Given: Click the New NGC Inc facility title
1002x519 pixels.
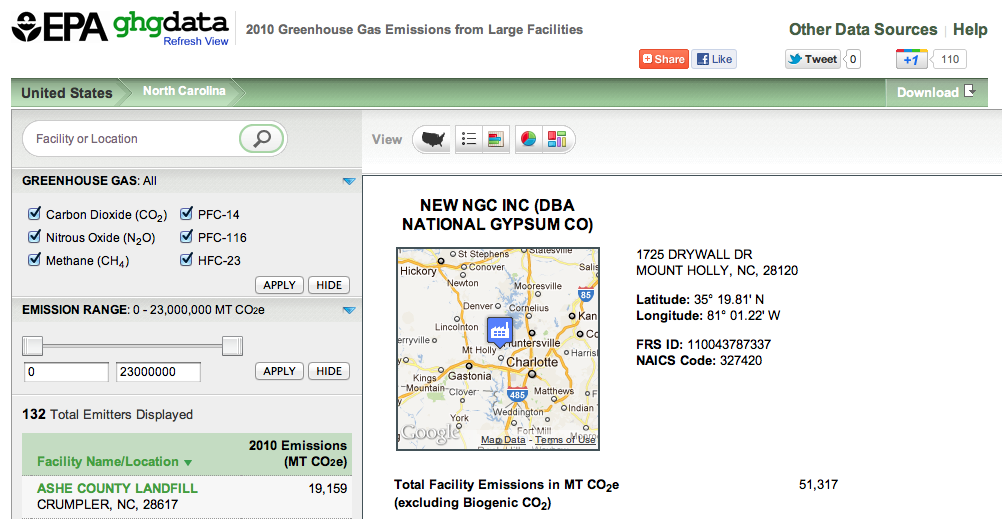Looking at the screenshot, I should 497,215.
